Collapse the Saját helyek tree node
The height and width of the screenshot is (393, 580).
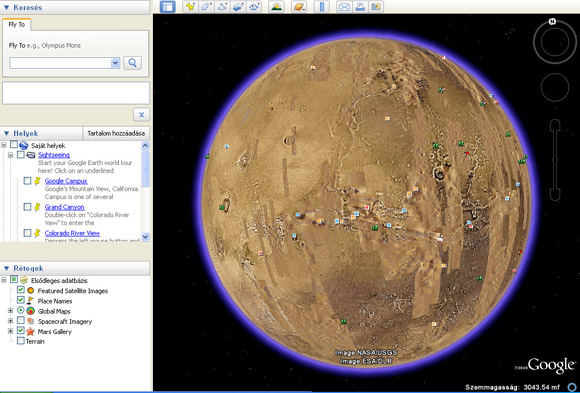click(x=4, y=145)
